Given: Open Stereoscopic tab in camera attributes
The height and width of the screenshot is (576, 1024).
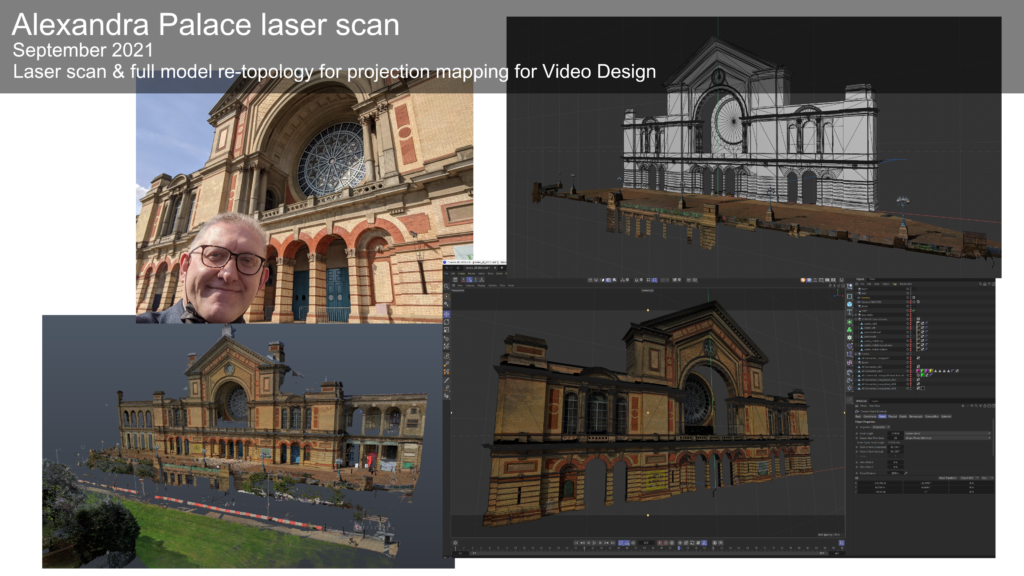Looking at the screenshot, I should [x=916, y=417].
